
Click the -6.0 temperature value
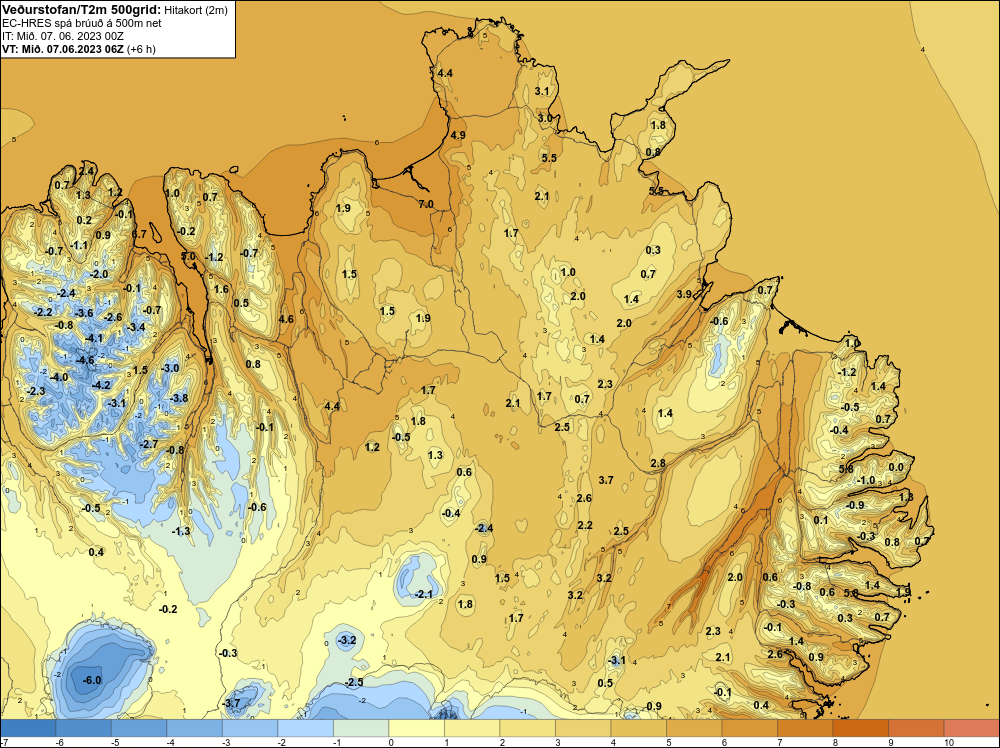coord(92,680)
